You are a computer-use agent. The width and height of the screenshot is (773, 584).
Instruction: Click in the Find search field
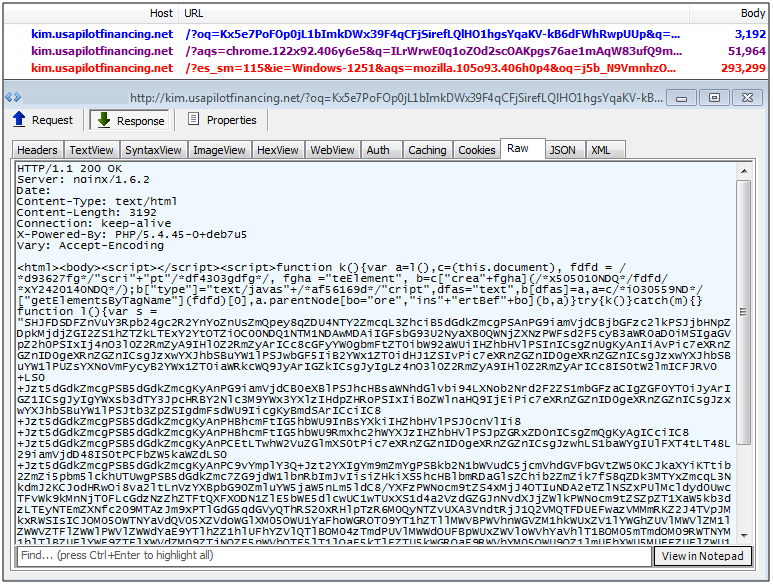tap(334, 556)
